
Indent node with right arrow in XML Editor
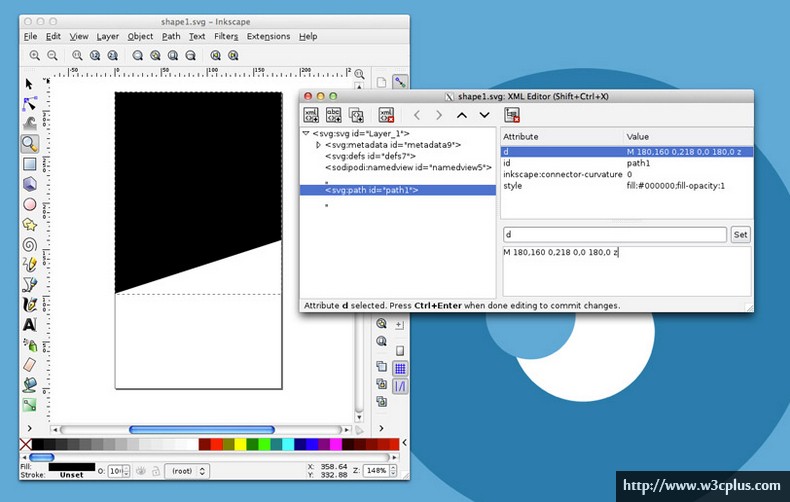[x=439, y=115]
